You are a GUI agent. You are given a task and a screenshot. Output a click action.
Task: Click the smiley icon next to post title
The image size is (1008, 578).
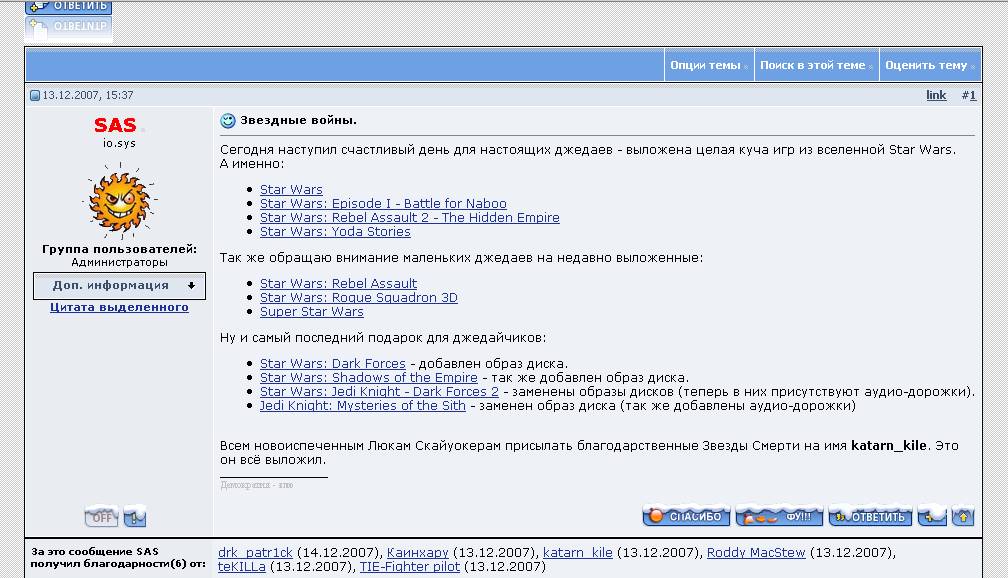tap(228, 121)
